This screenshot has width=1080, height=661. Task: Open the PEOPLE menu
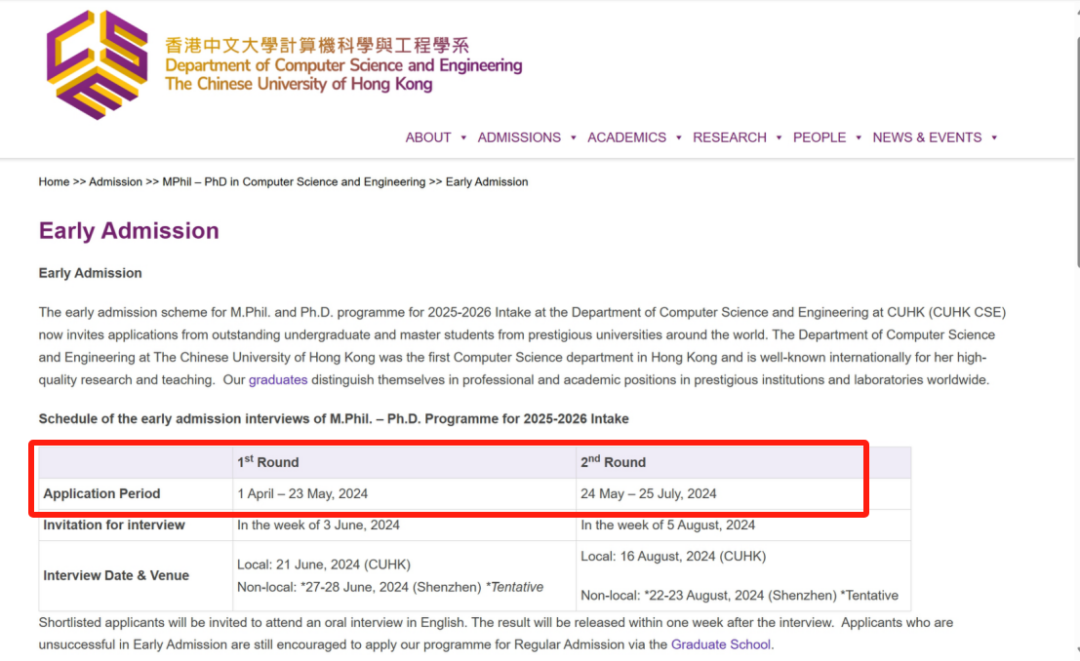[x=819, y=138]
